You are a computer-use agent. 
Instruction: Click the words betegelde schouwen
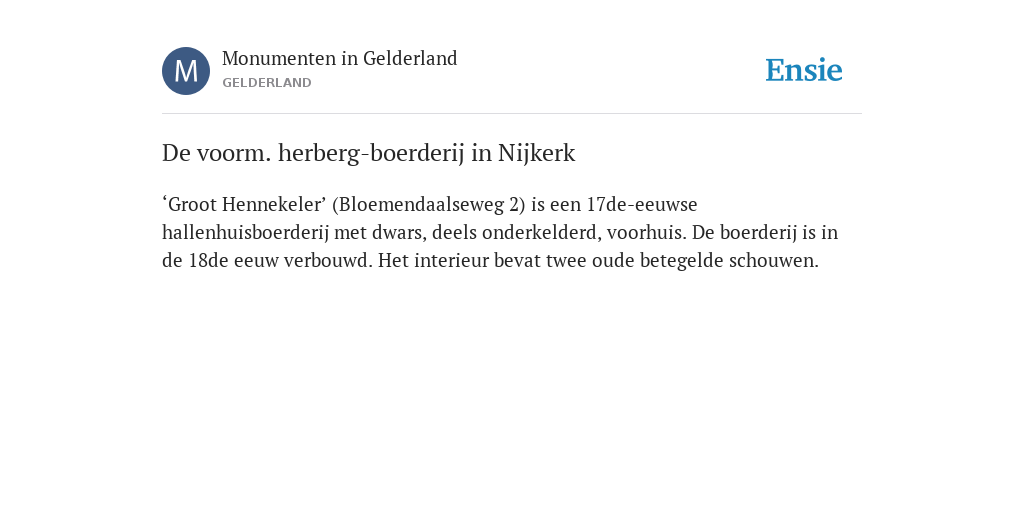click(729, 261)
